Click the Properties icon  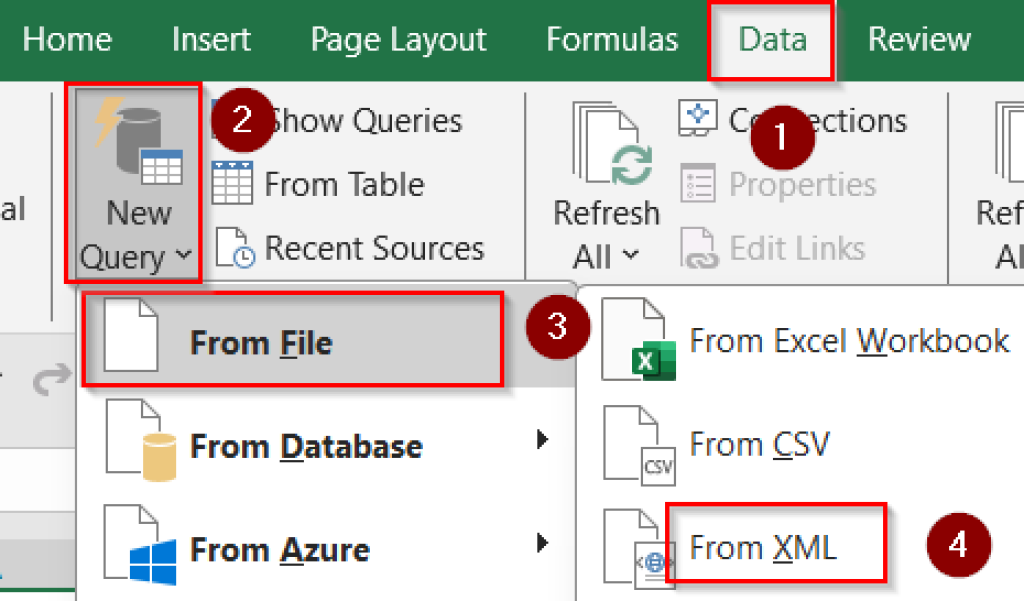(x=700, y=184)
